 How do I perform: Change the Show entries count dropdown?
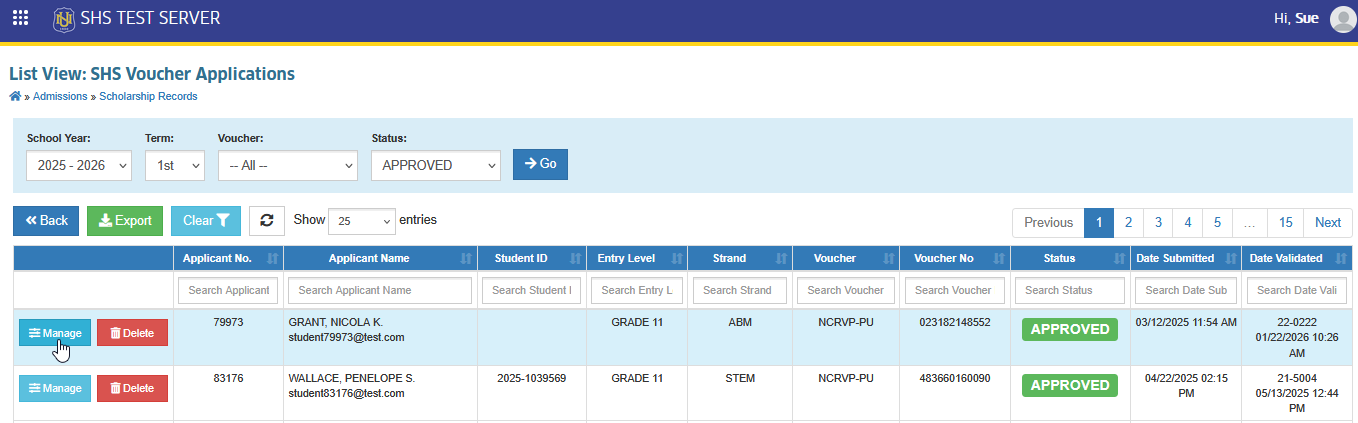coord(361,221)
